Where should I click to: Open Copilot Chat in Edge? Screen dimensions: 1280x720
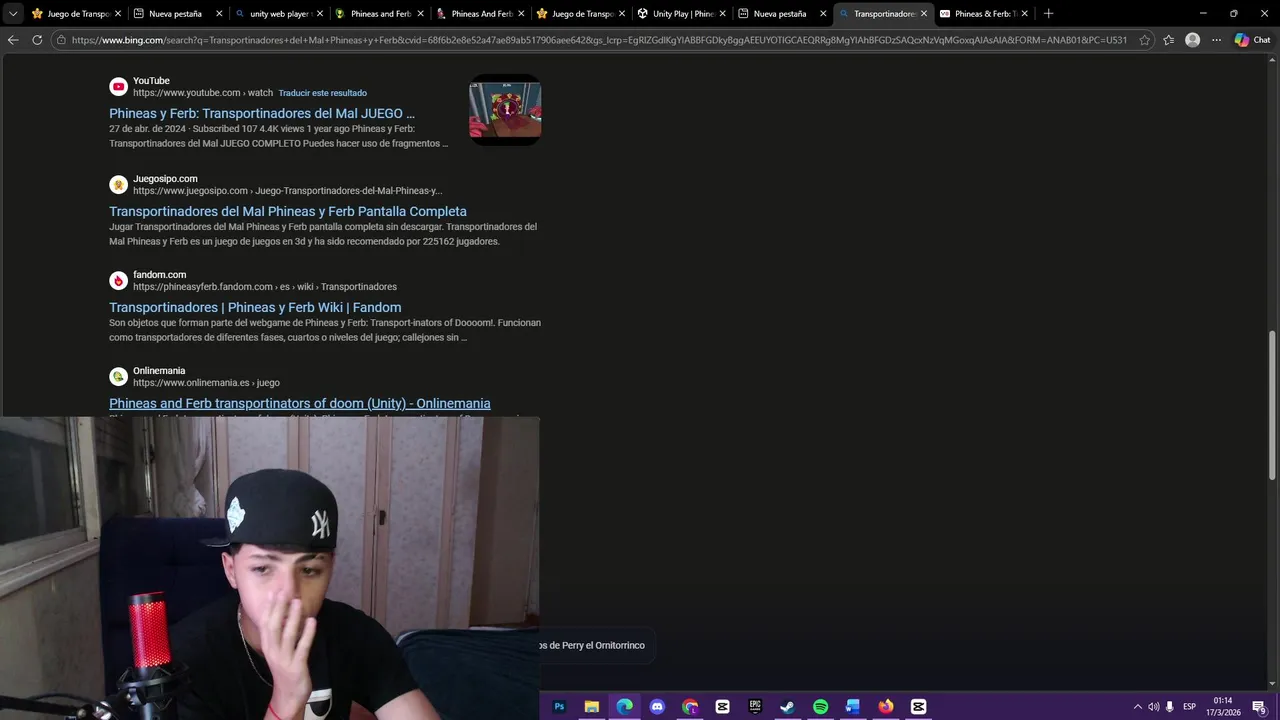pyautogui.click(x=1252, y=40)
